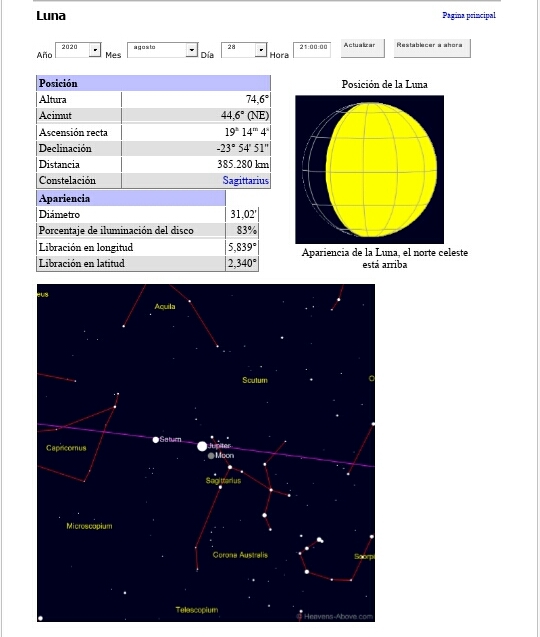This screenshot has height=637, width=540.
Task: Open the Mes month dropdown showing agosto
Action: pyautogui.click(x=163, y=50)
